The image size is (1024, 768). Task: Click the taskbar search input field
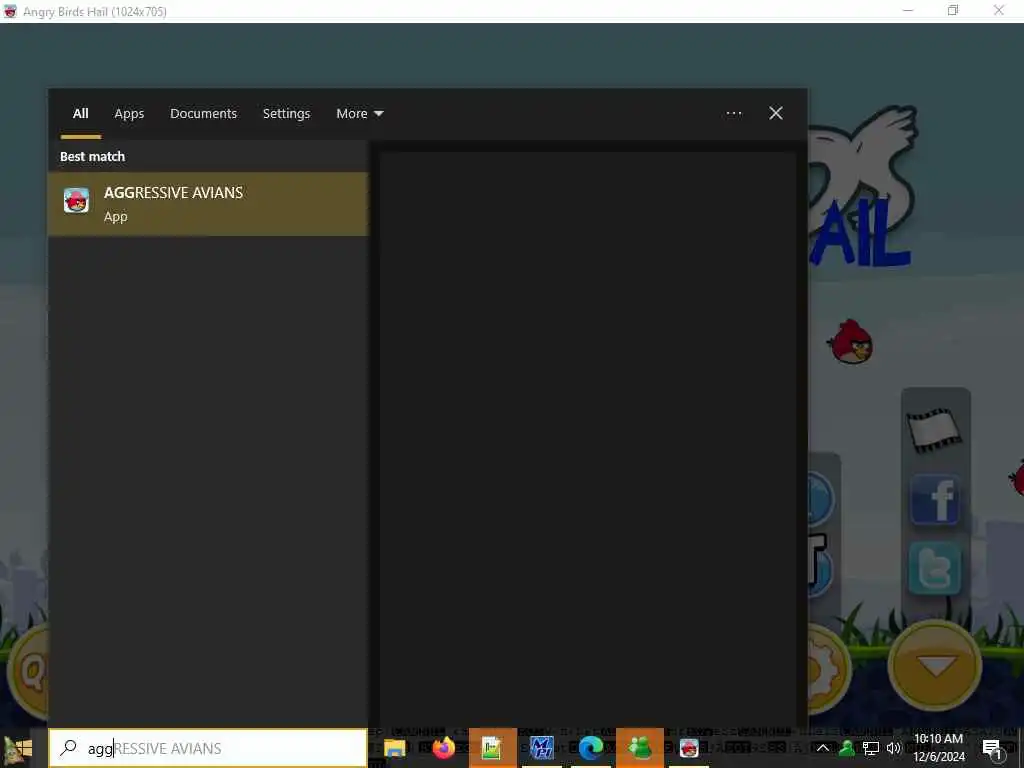tap(208, 748)
